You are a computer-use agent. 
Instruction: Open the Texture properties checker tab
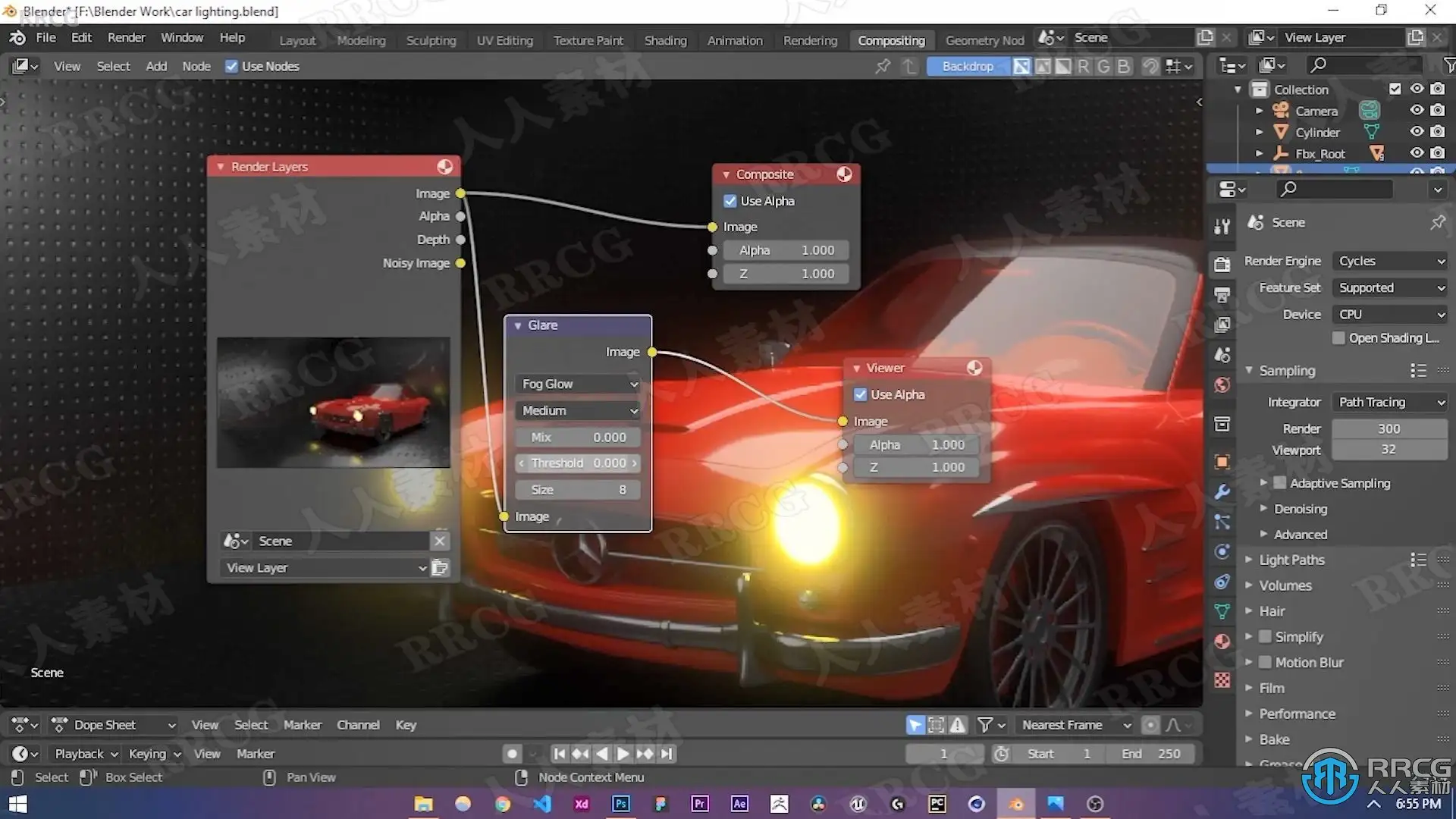[1222, 680]
